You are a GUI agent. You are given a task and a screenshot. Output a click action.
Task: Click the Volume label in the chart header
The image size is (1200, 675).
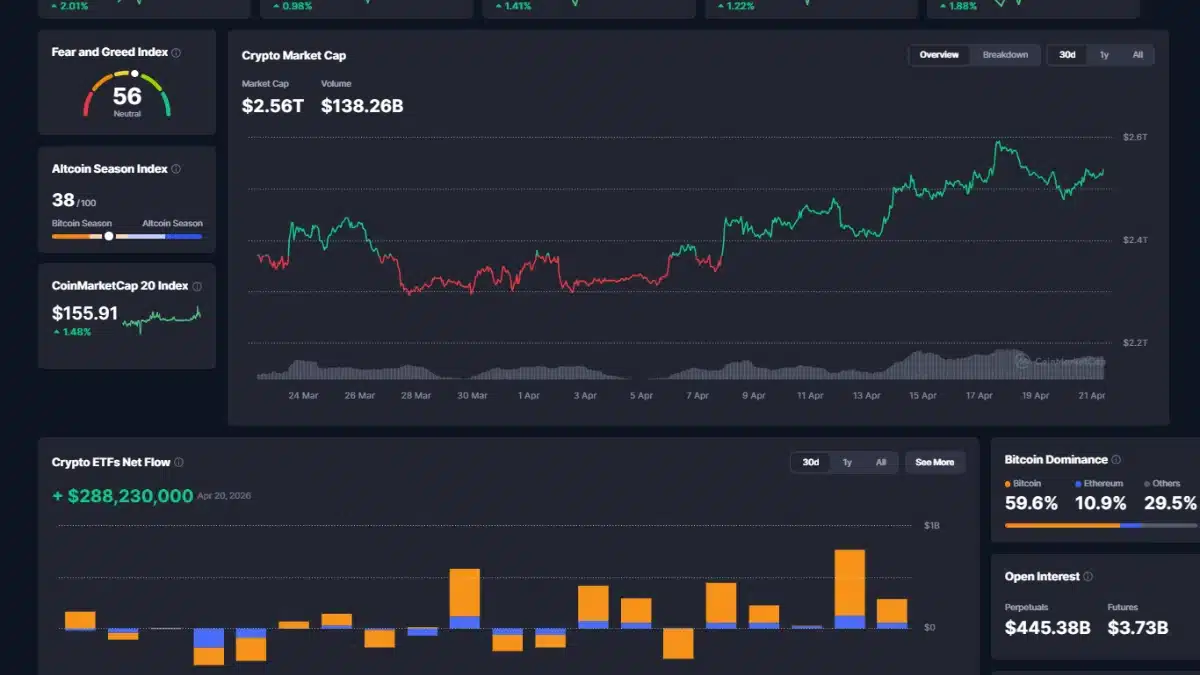(x=337, y=84)
